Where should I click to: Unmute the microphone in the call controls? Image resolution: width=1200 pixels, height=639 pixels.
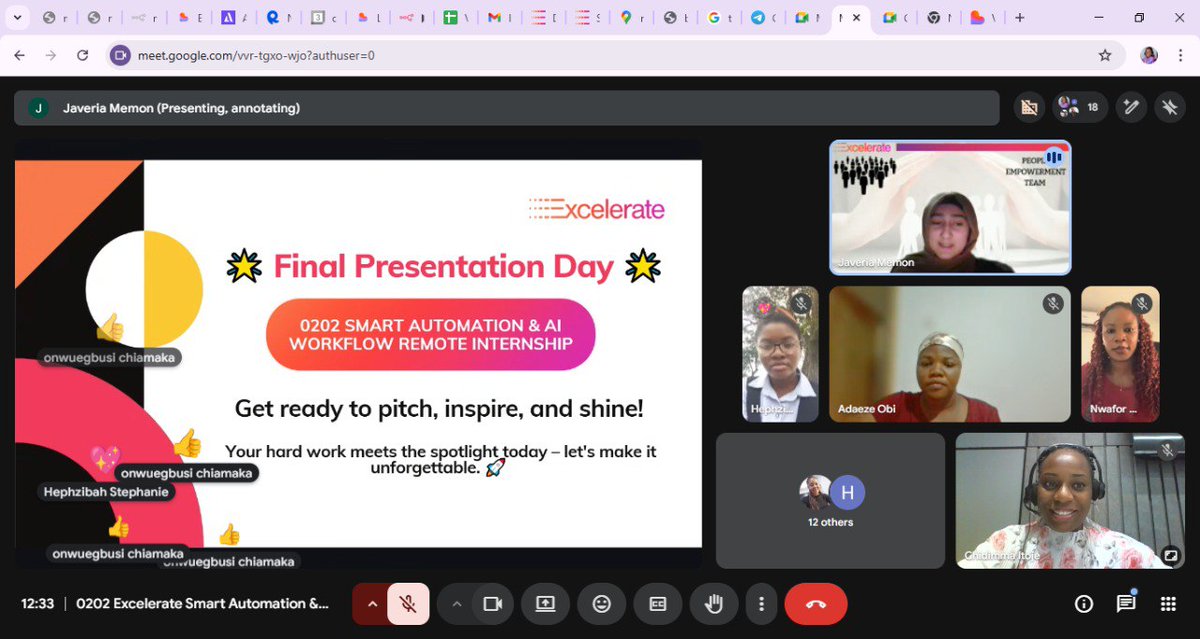point(408,604)
